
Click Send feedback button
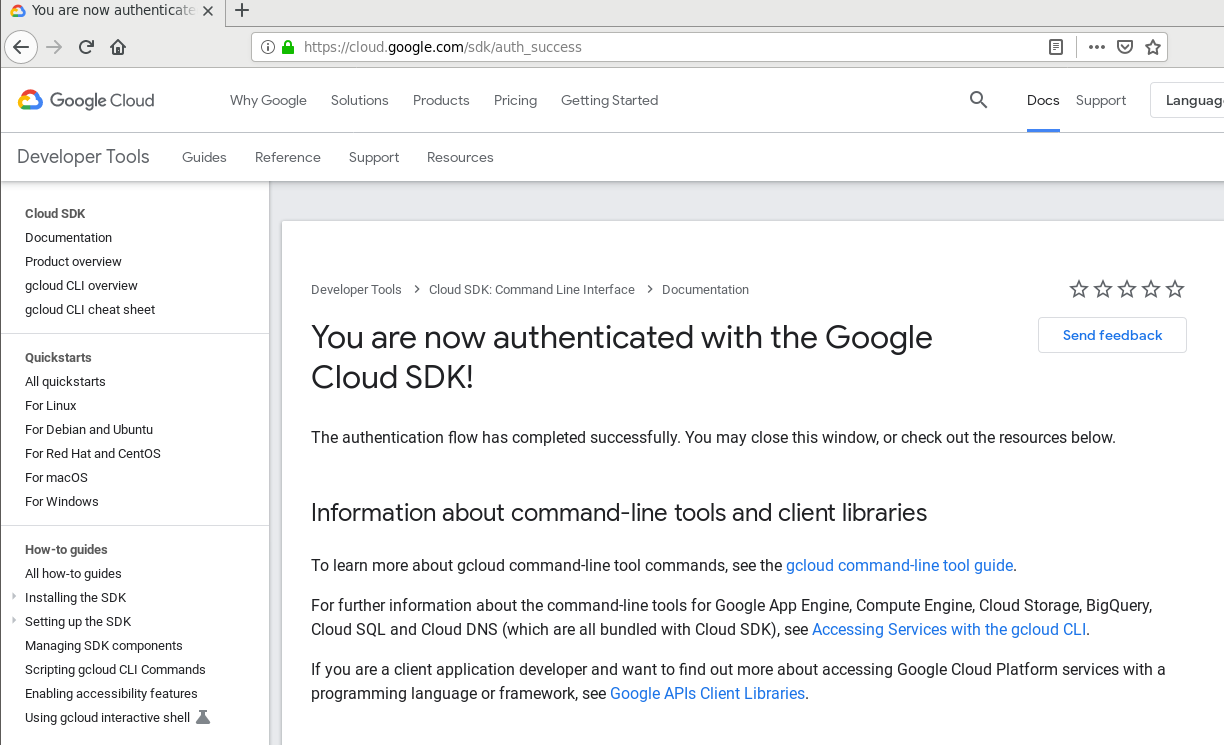click(x=1112, y=335)
